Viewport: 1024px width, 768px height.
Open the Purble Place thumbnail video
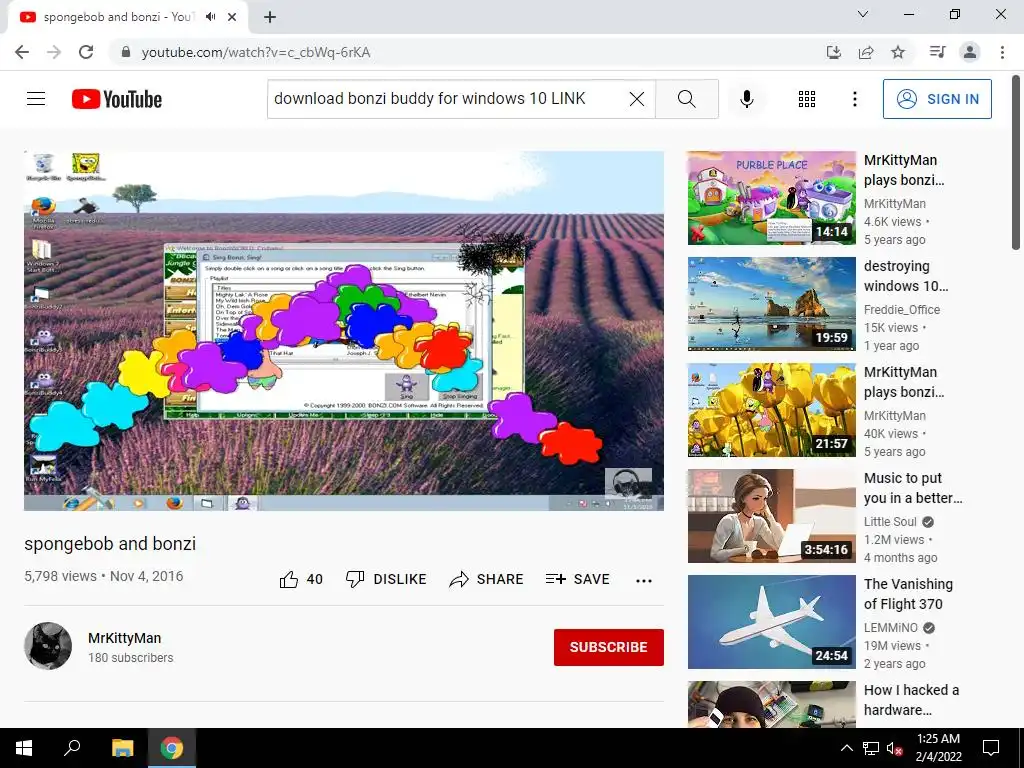771,198
